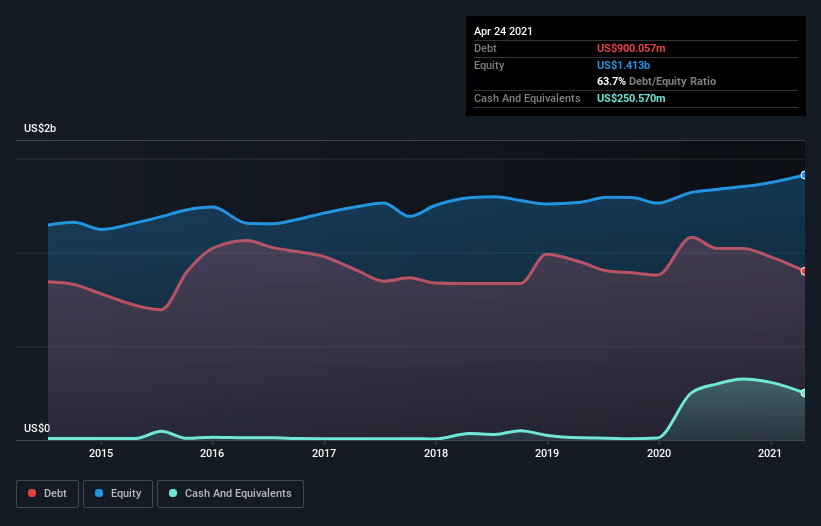Toggle the Debt legend button
Image resolution: width=821 pixels, height=526 pixels.
pyautogui.click(x=48, y=494)
